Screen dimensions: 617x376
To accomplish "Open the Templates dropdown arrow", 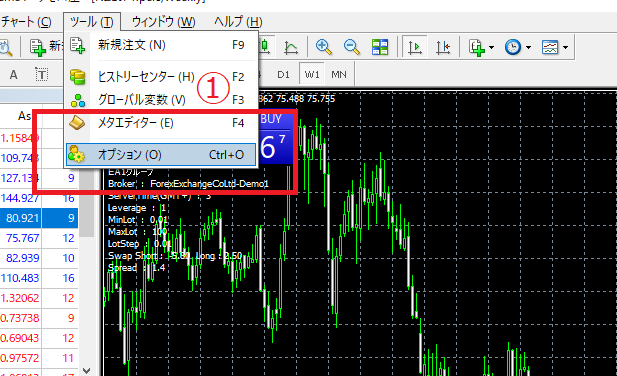I will point(565,48).
